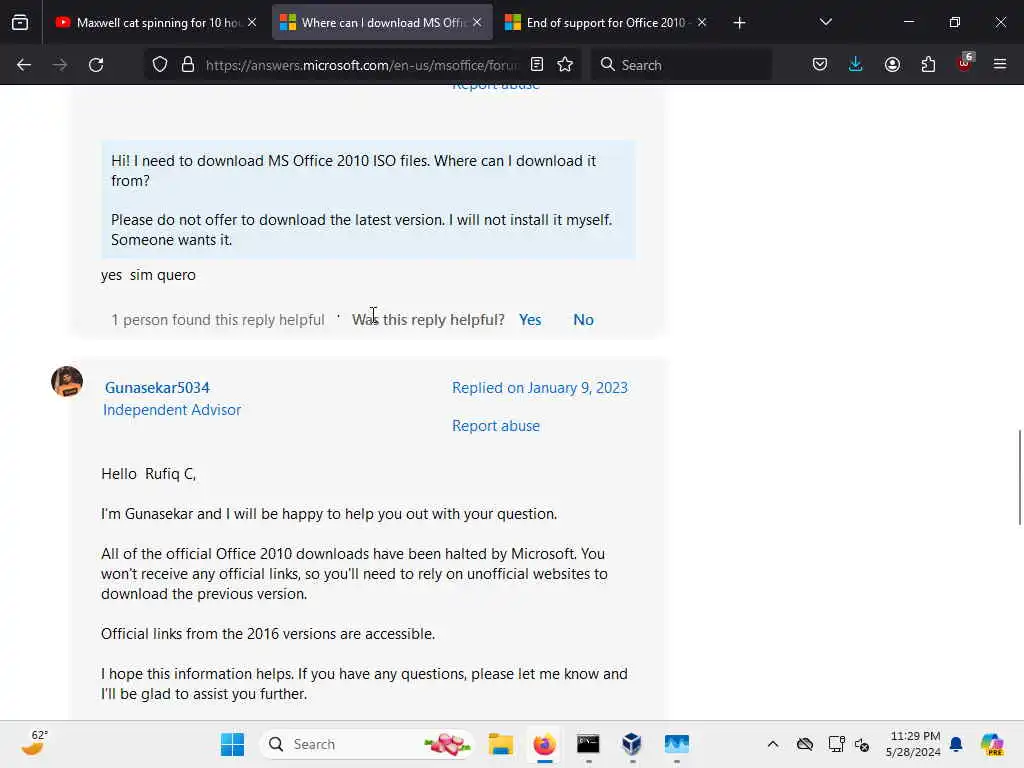Screen dimensions: 1024x768
Task: Close the End of support for Office 2010 tab
Action: coord(702,23)
